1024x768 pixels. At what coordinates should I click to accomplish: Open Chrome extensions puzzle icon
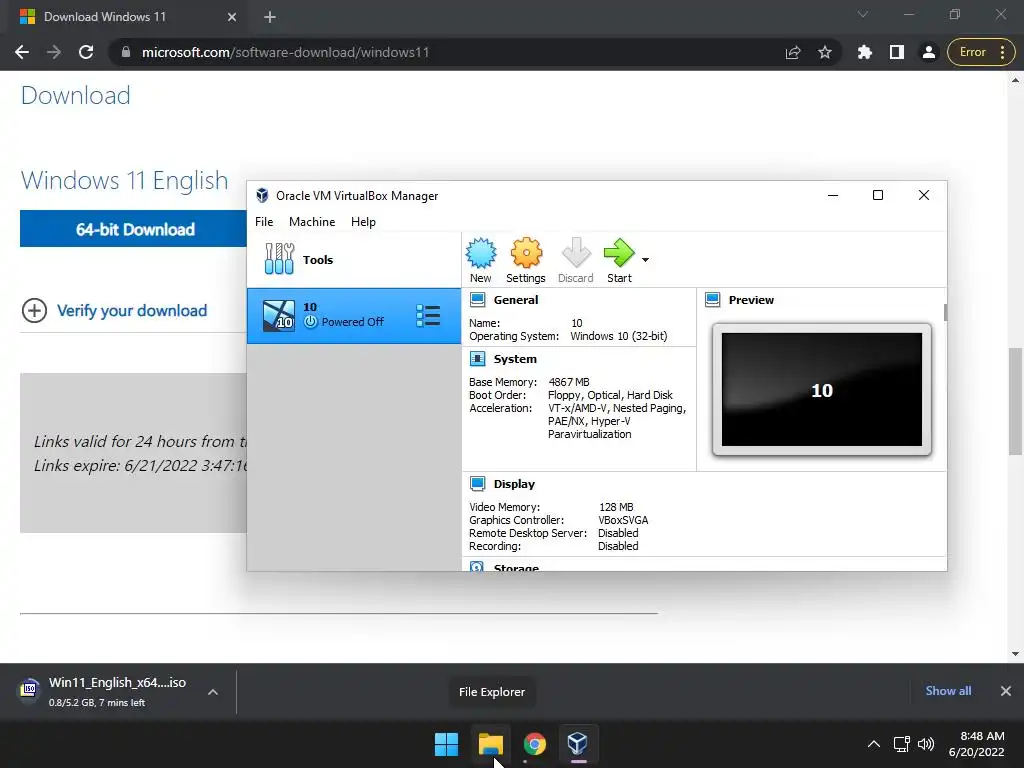(865, 52)
